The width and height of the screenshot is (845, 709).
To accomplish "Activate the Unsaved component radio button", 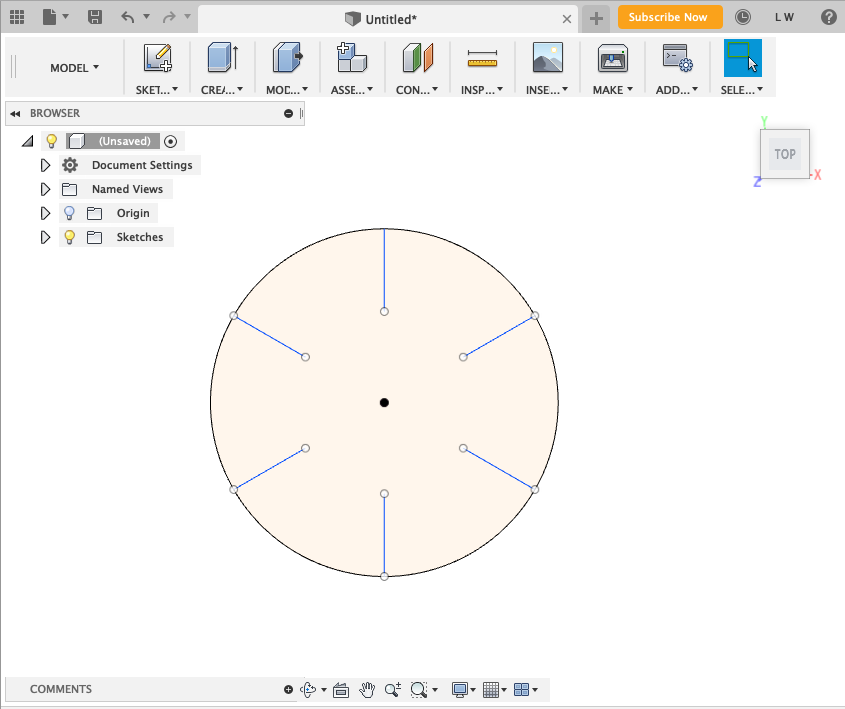I will pyautogui.click(x=170, y=142).
